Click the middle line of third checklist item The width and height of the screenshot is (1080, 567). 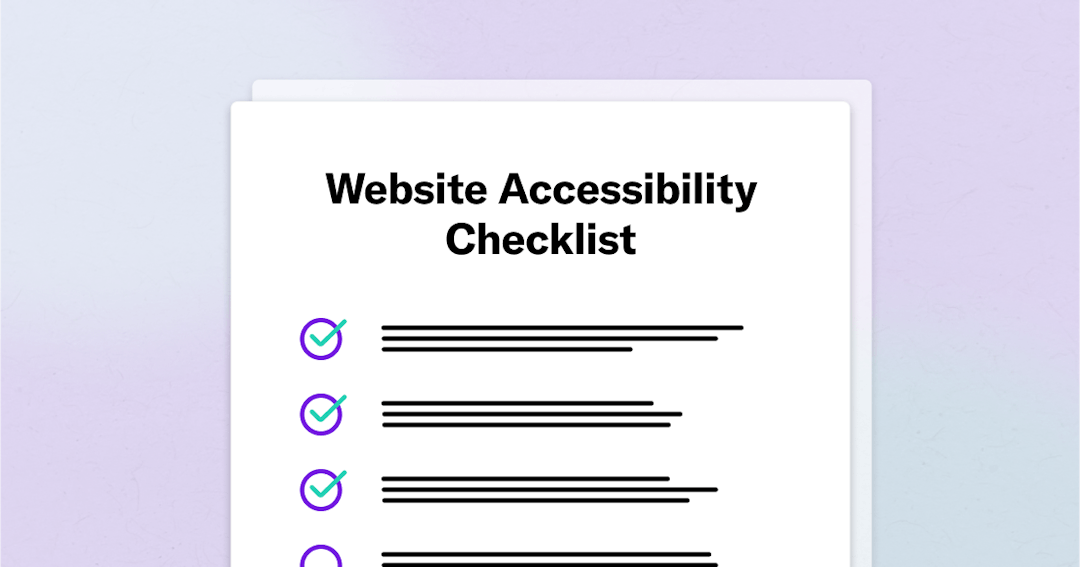coord(550,489)
